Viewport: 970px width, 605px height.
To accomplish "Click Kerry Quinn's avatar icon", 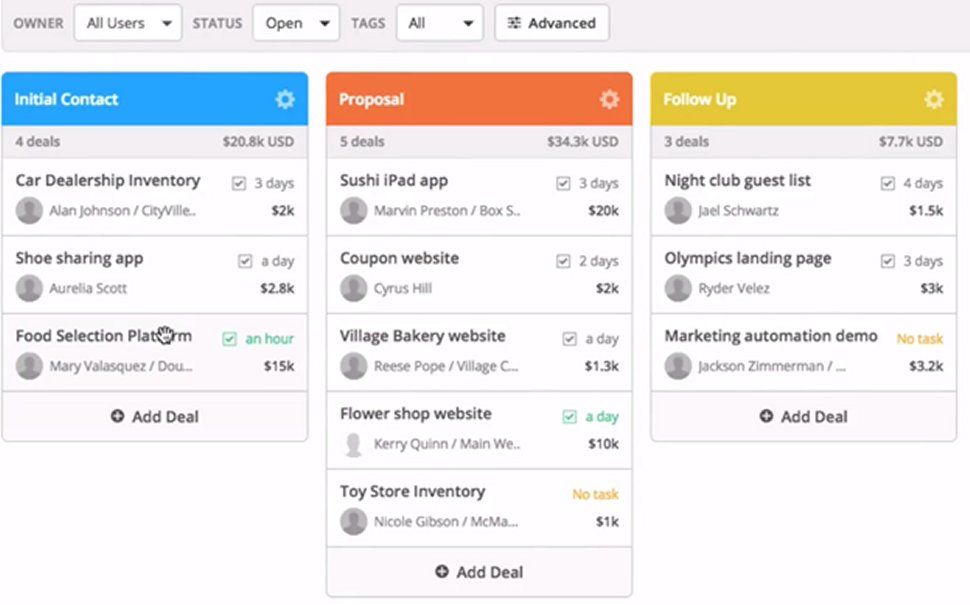I will [x=352, y=443].
